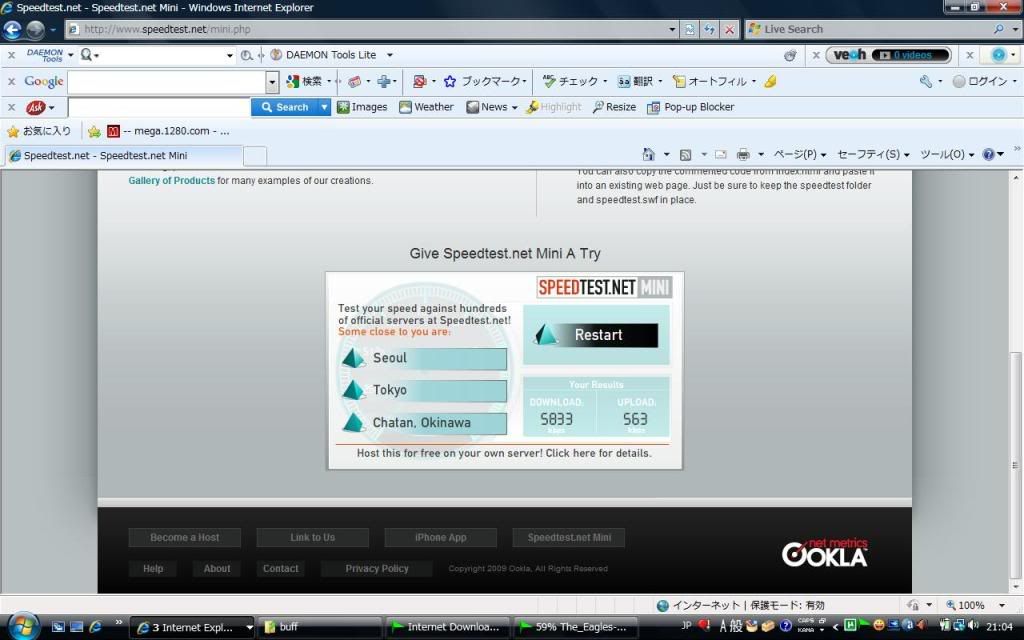Click the RSS Feeds icon in command bar

tap(685, 155)
